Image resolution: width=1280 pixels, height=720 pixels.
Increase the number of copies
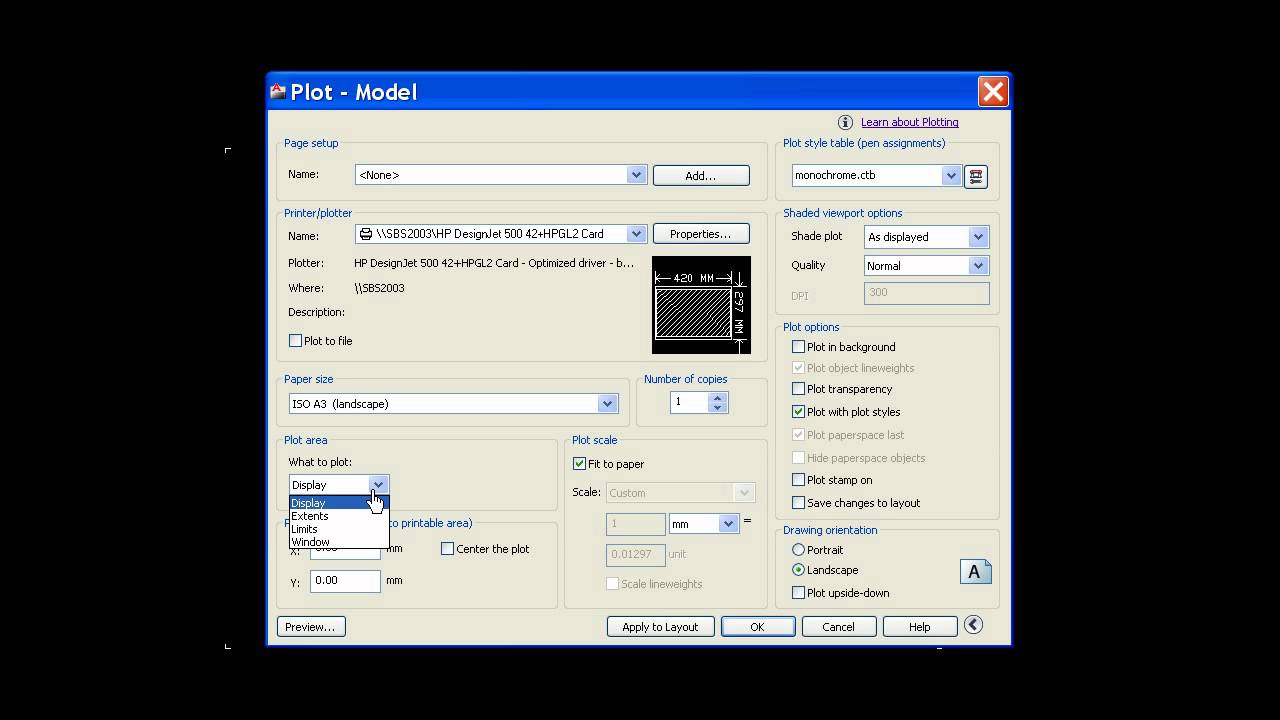(717, 397)
